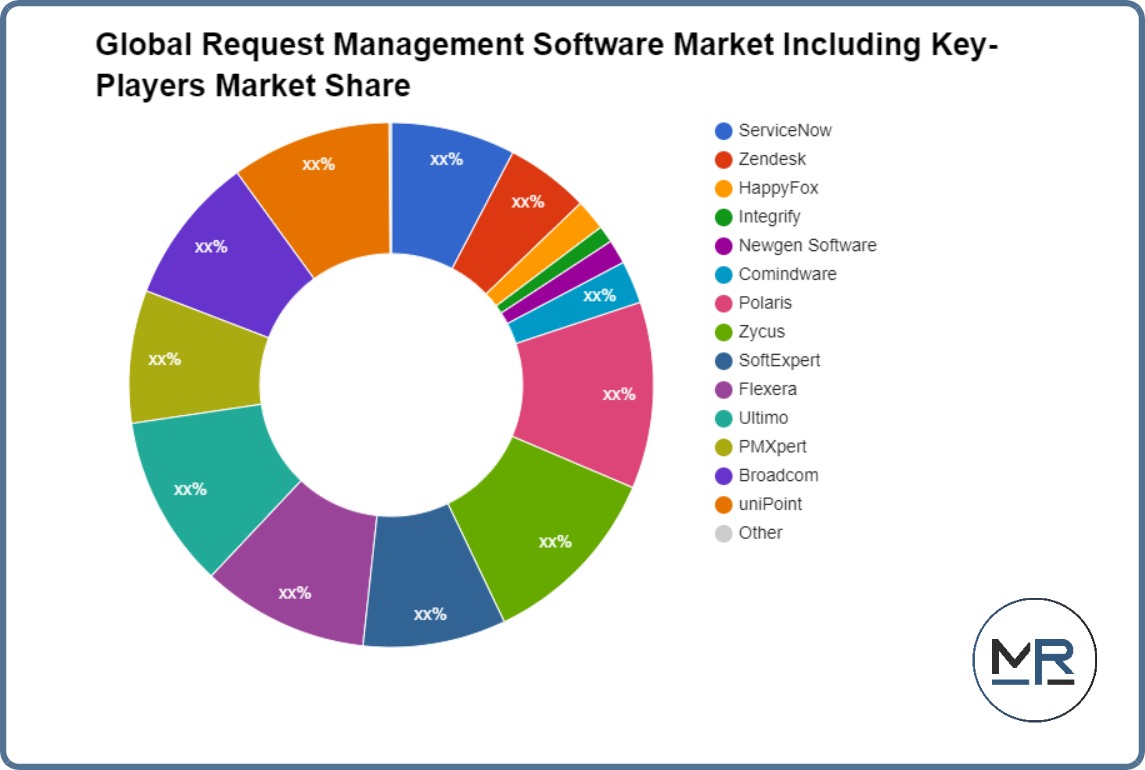Viewport: 1145px width, 770px height.
Task: Click the pink Polaris donut slice
Action: point(590,395)
